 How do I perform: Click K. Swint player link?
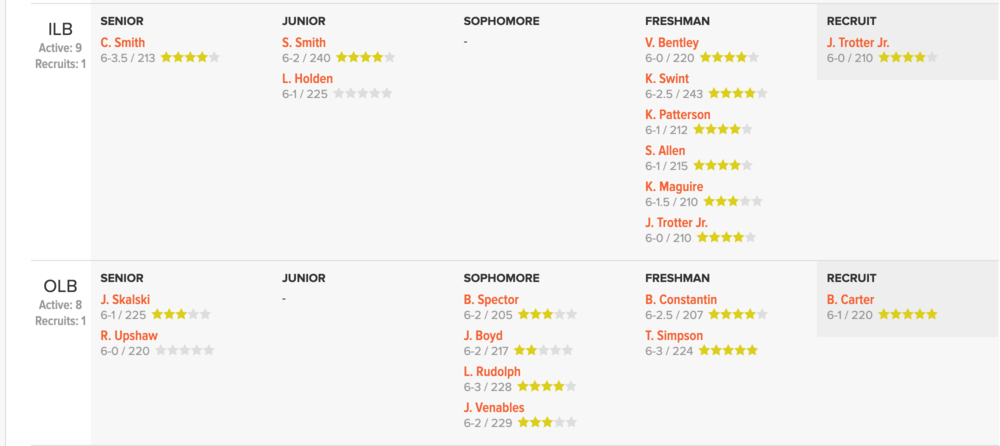(666, 79)
